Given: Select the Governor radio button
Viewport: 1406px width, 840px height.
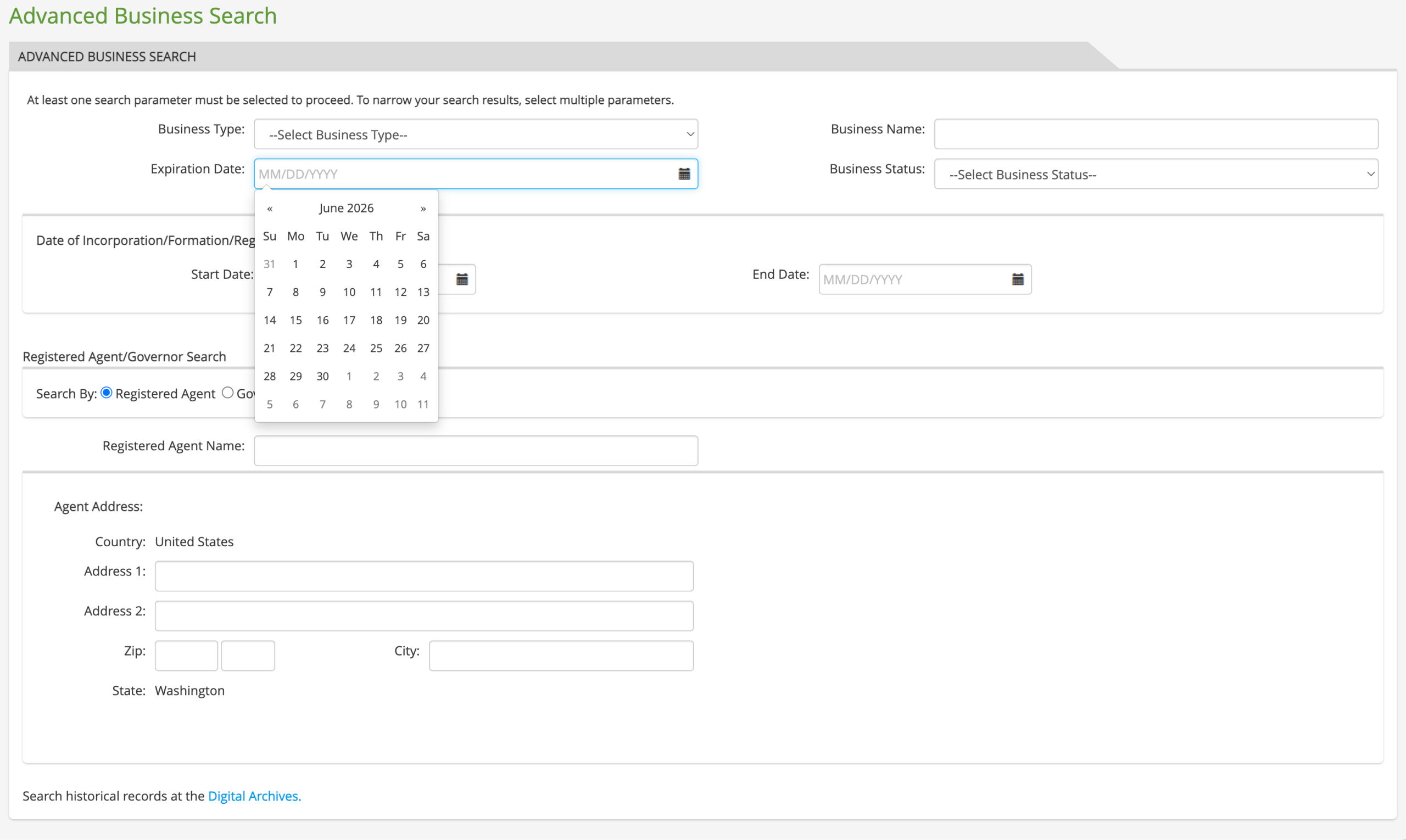Looking at the screenshot, I should [x=227, y=393].
